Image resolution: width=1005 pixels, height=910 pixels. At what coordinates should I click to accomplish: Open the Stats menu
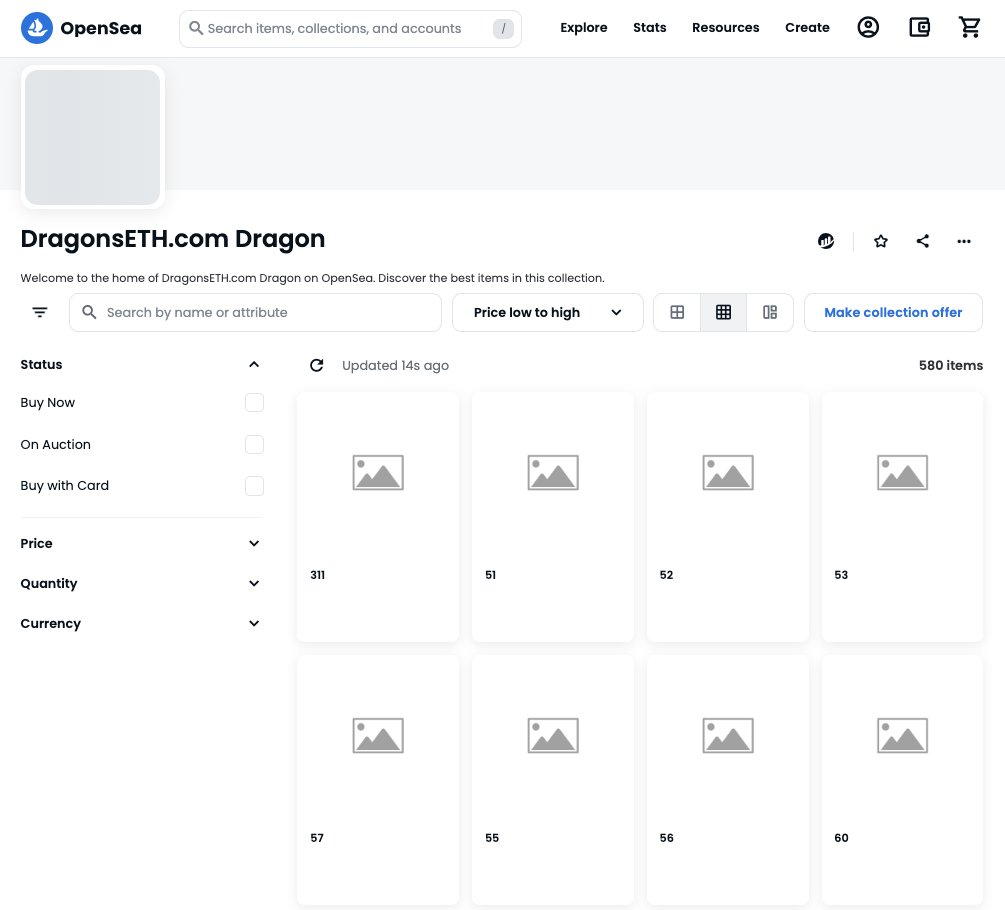[x=649, y=28]
